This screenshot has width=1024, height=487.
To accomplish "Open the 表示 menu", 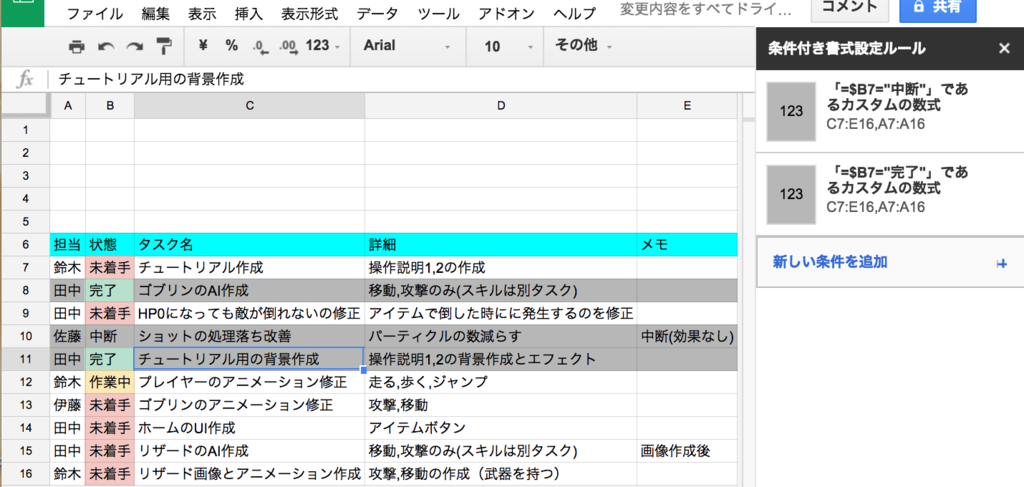I will click(x=202, y=13).
